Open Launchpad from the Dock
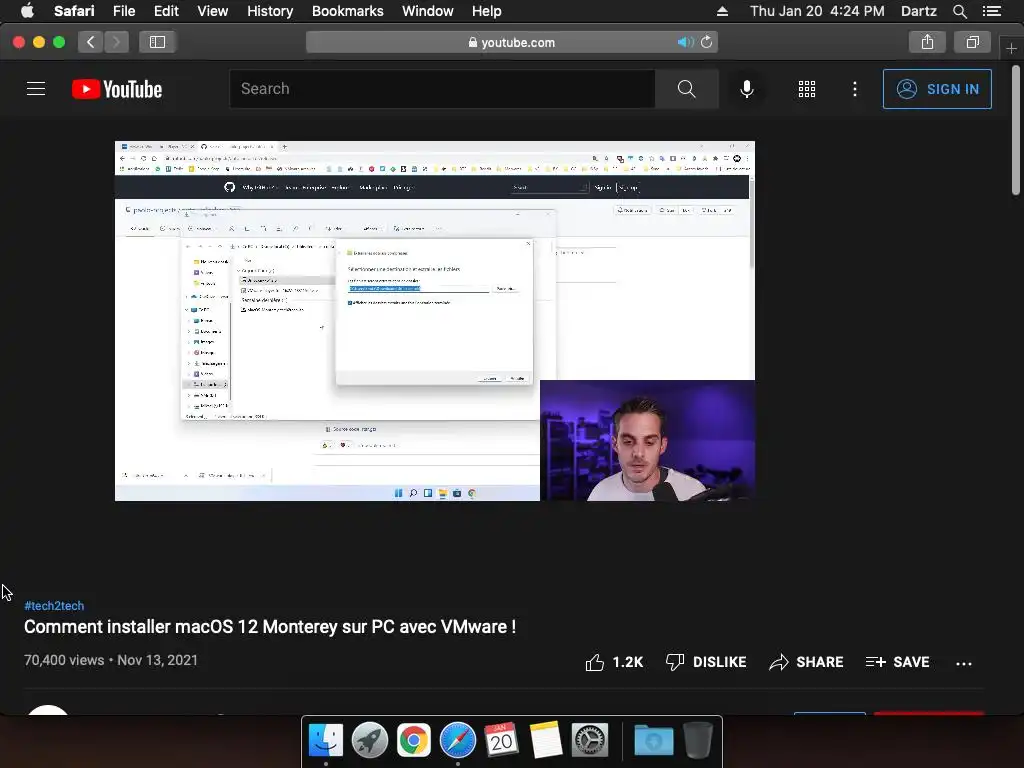 point(370,740)
